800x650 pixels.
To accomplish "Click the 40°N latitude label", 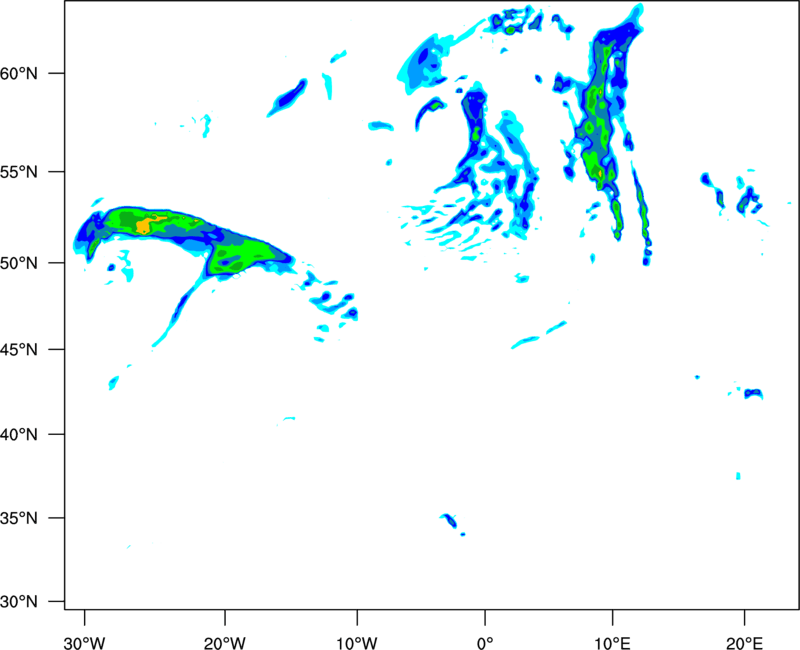I will point(19,435).
